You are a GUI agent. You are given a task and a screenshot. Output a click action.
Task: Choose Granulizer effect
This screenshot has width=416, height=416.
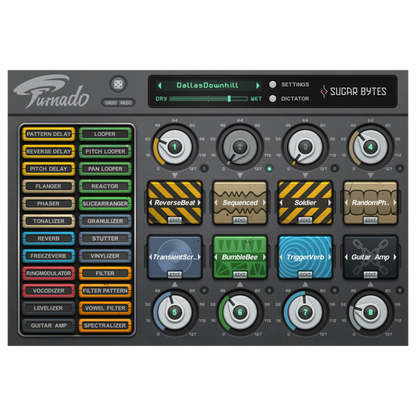pos(105,221)
